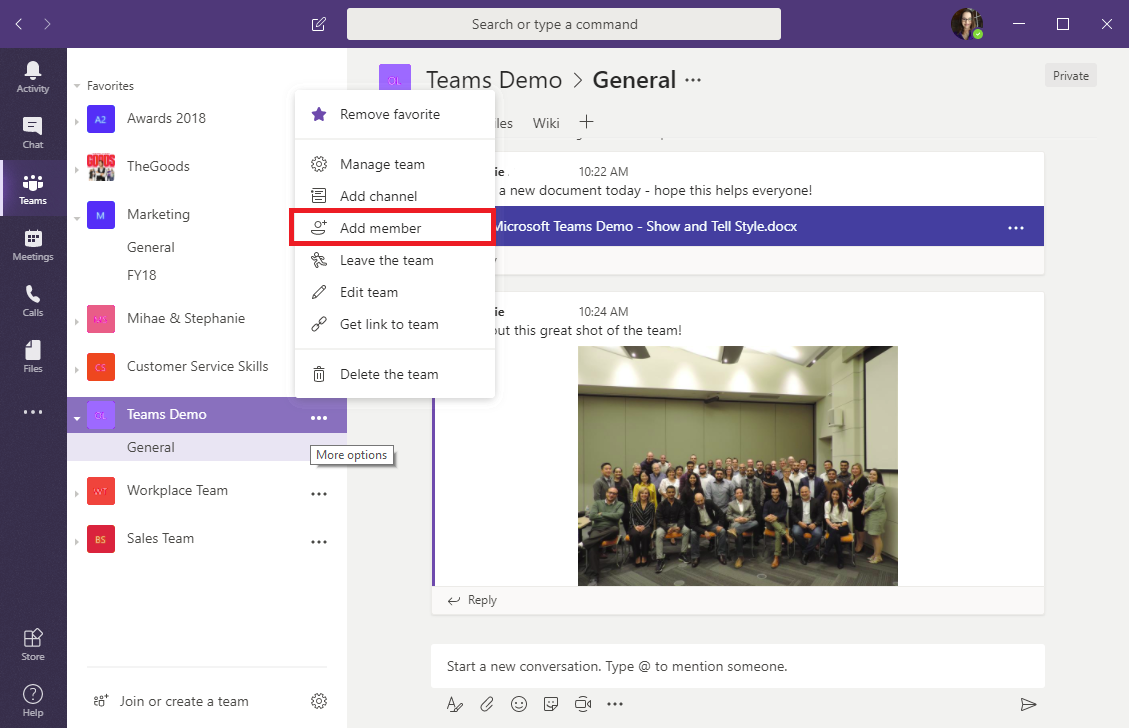Compose a new chat with the pencil icon

[x=318, y=23]
